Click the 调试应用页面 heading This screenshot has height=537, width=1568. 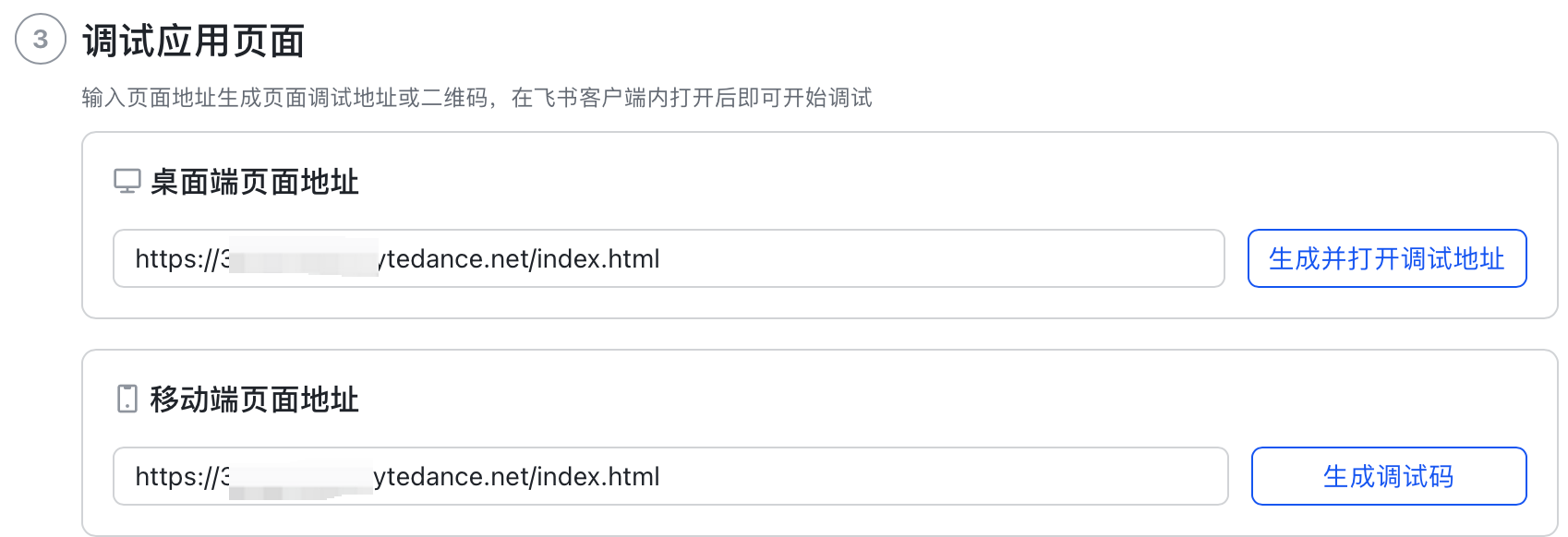pyautogui.click(x=194, y=42)
